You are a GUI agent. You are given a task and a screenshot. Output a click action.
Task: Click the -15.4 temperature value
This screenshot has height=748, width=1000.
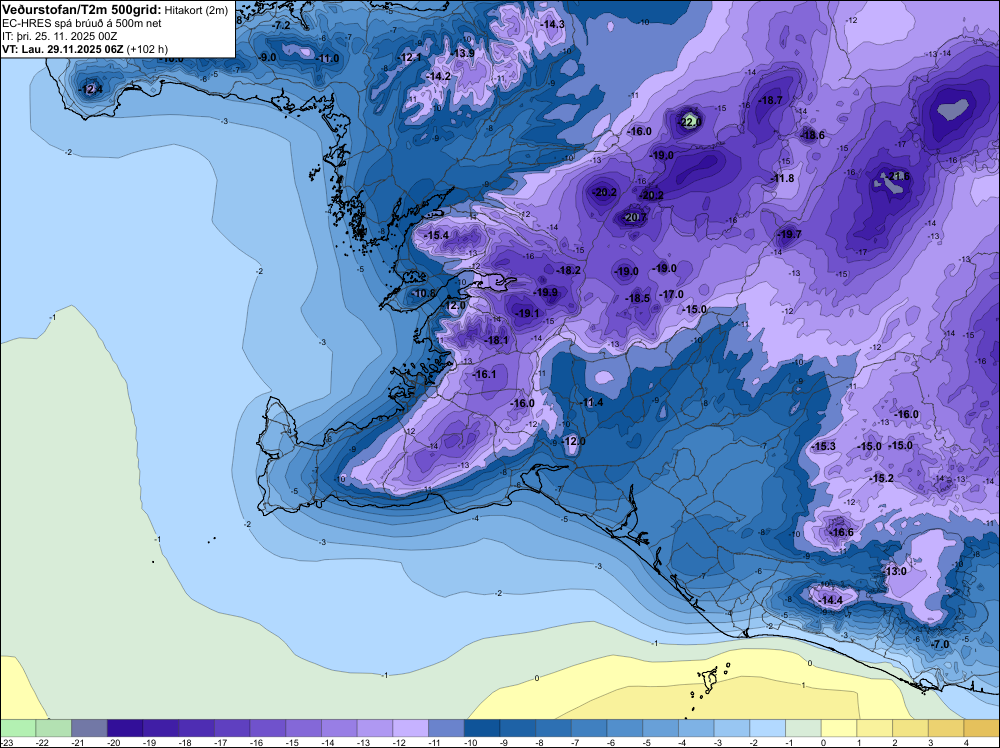point(437,235)
